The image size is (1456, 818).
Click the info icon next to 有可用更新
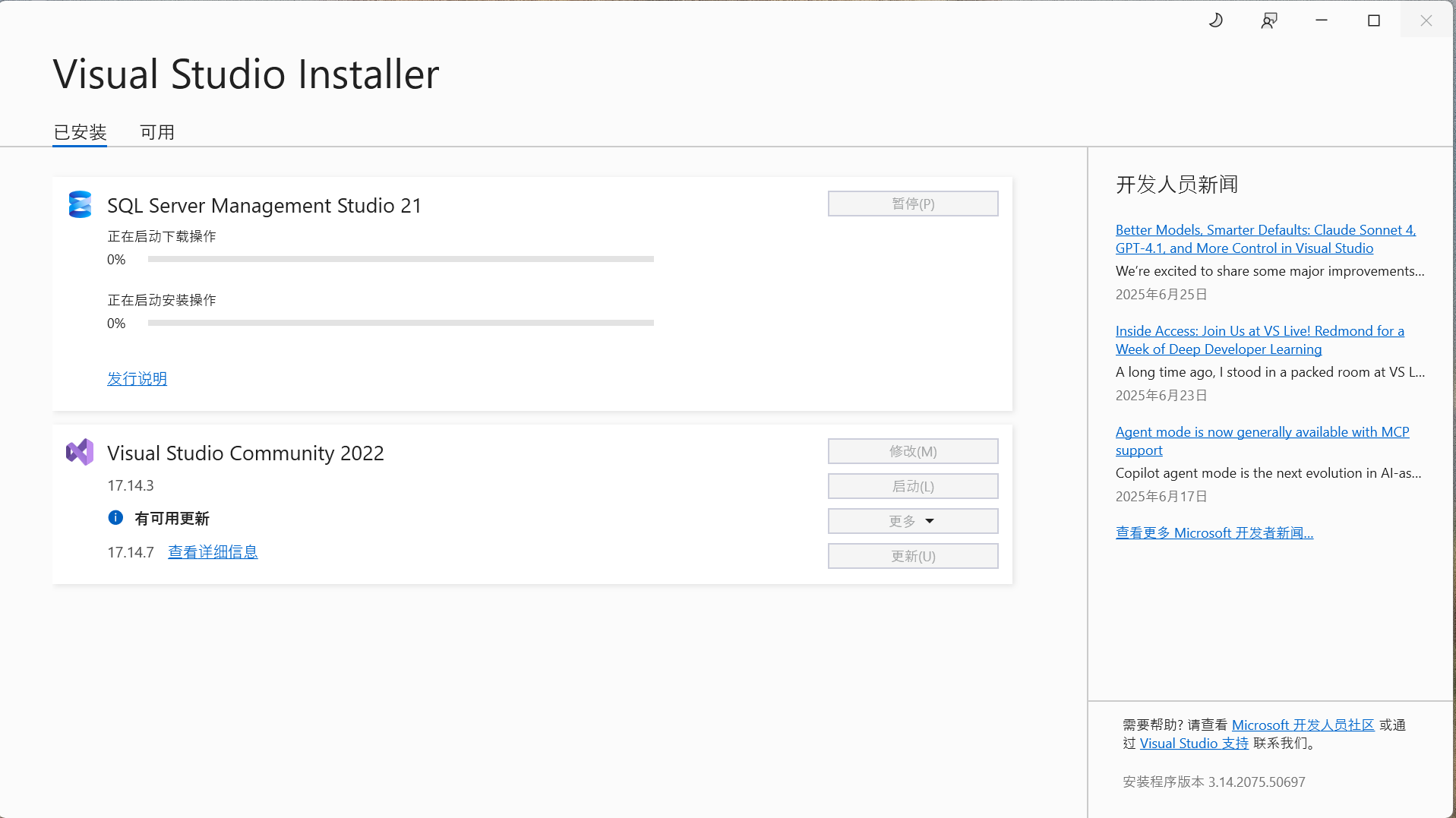pyautogui.click(x=115, y=517)
